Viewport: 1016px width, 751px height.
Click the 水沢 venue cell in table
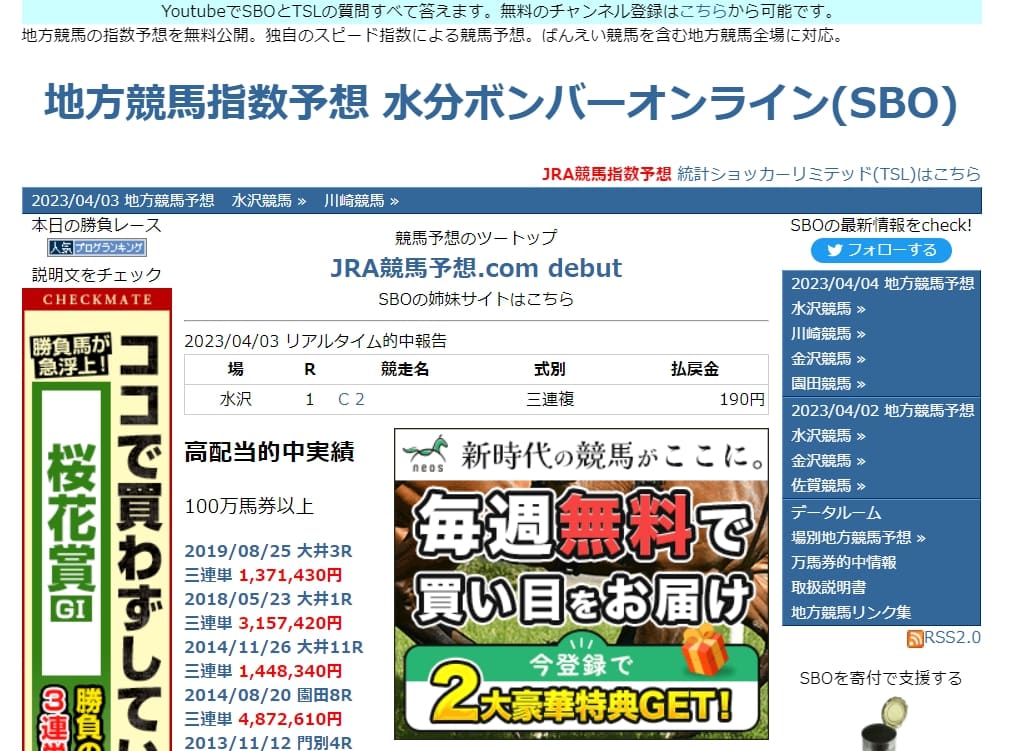click(236, 399)
